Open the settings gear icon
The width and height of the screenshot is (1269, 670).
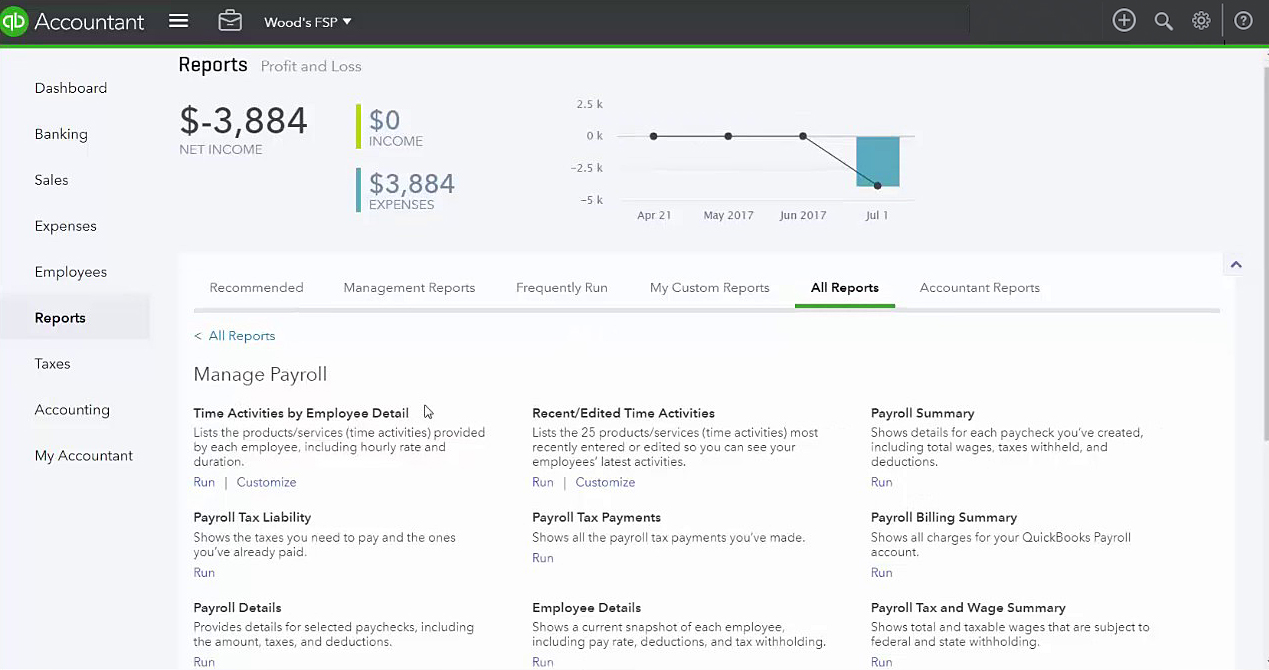(1201, 21)
